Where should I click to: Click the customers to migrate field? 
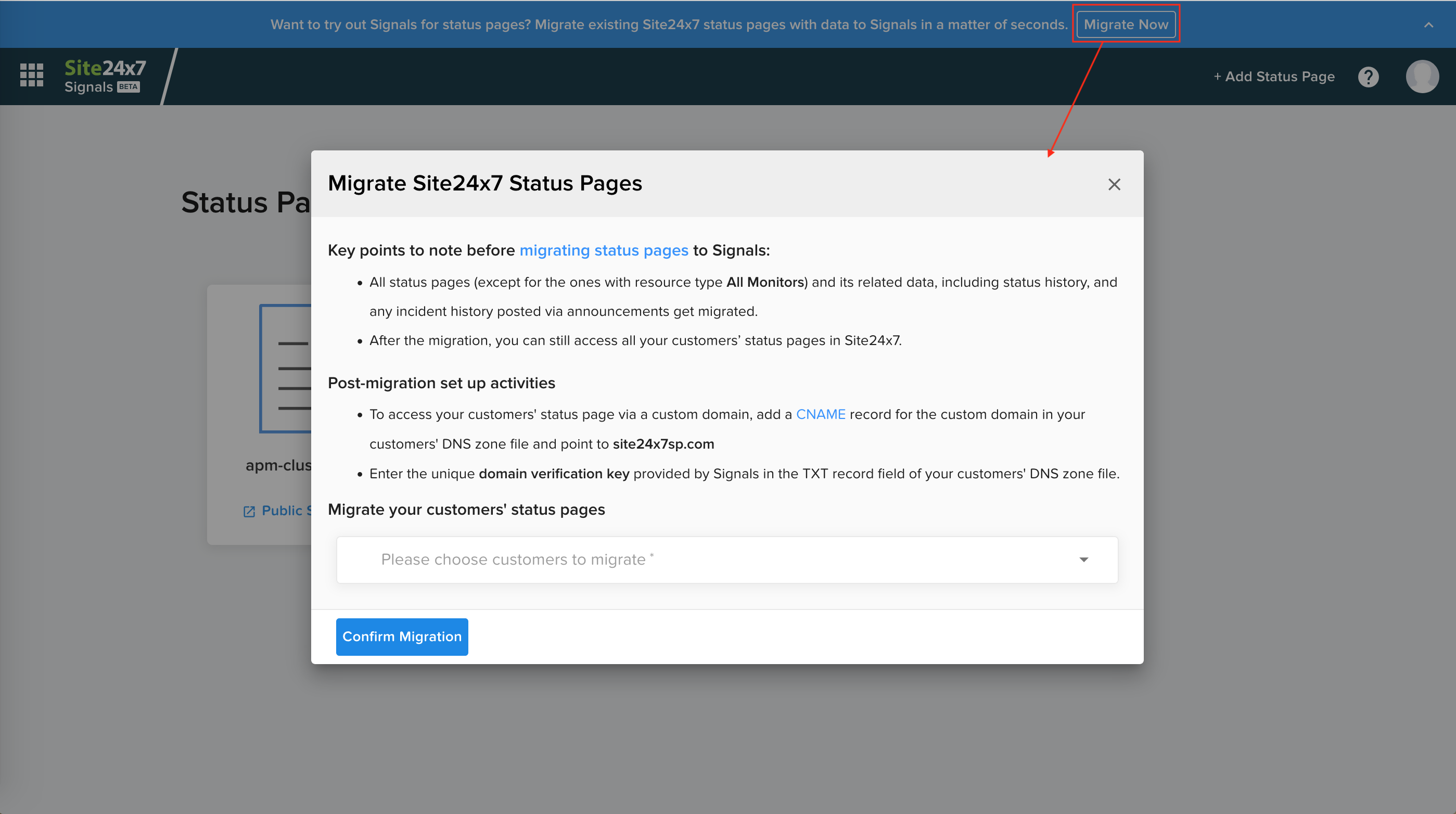click(678, 559)
